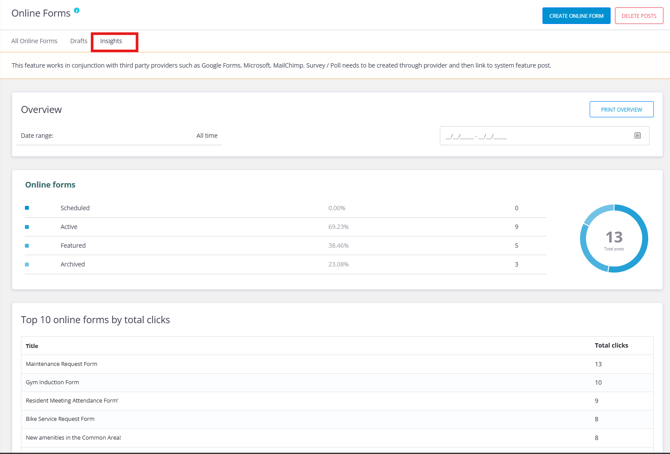670x454 pixels.
Task: Click the Featured count of 5 posts
Action: pos(516,245)
